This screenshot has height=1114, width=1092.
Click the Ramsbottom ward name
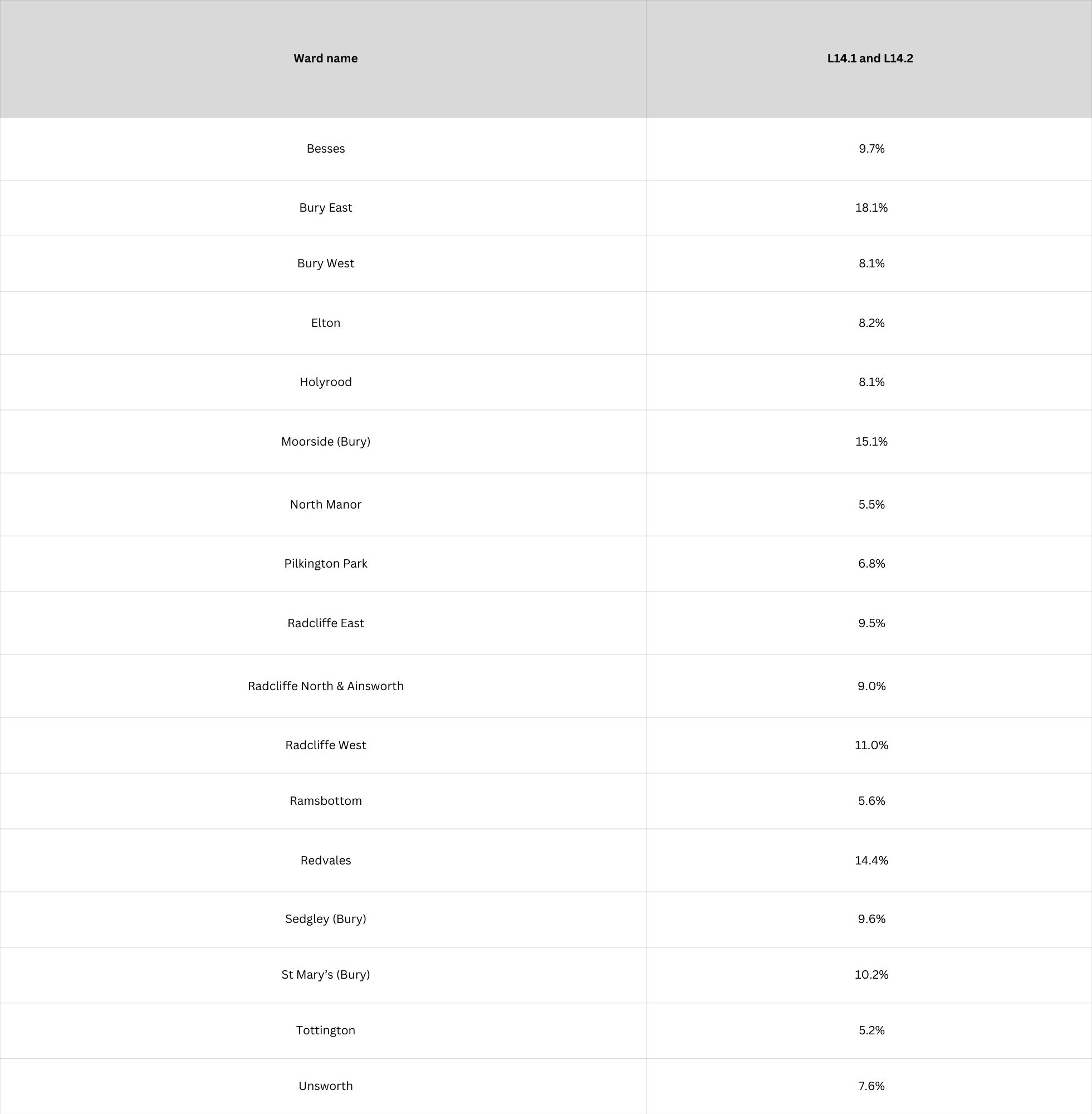pyautogui.click(x=325, y=801)
